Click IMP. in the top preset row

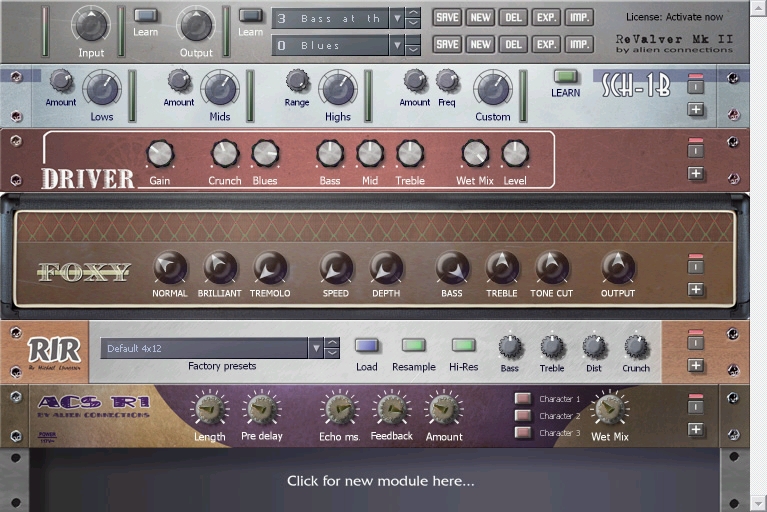point(579,18)
